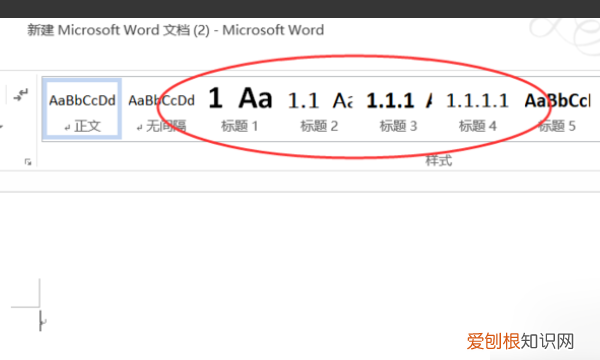600x360 pixels.
Task: Toggle show paragraph marks icon
Action: point(21,94)
